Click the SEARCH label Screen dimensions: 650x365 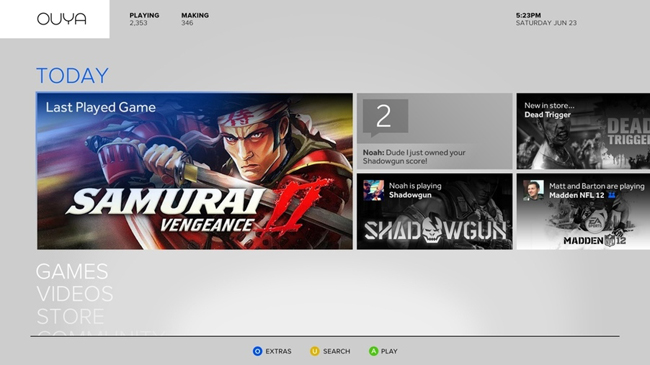[337, 351]
